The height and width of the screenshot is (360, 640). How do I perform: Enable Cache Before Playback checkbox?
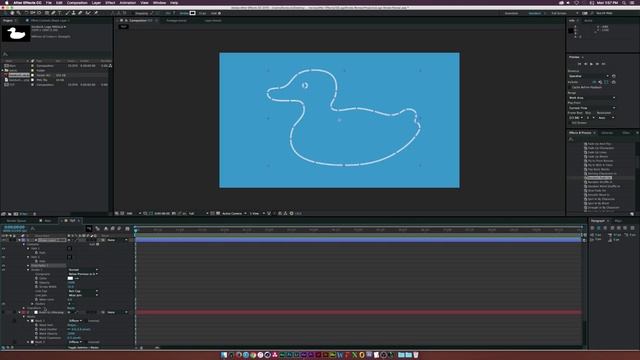click(x=570, y=87)
